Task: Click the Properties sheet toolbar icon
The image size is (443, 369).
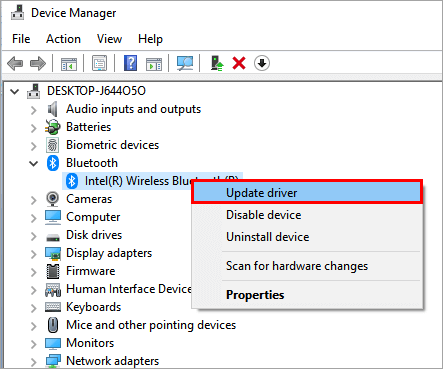Action: (99, 63)
